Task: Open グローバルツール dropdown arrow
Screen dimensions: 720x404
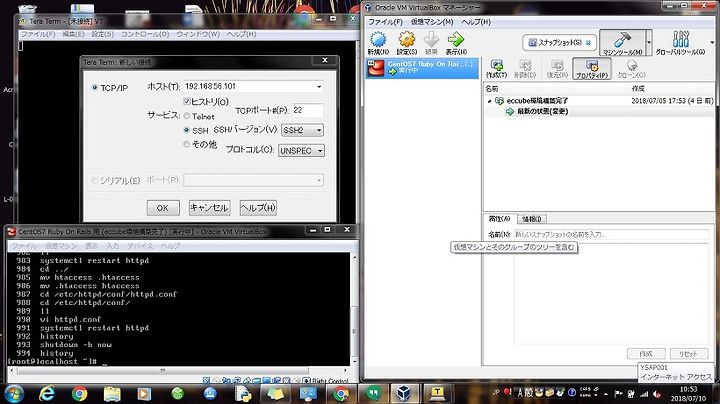Action: tap(712, 43)
